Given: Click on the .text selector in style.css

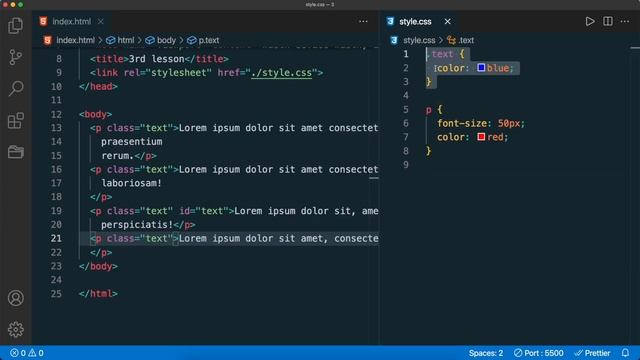Looking at the screenshot, I should coord(440,54).
